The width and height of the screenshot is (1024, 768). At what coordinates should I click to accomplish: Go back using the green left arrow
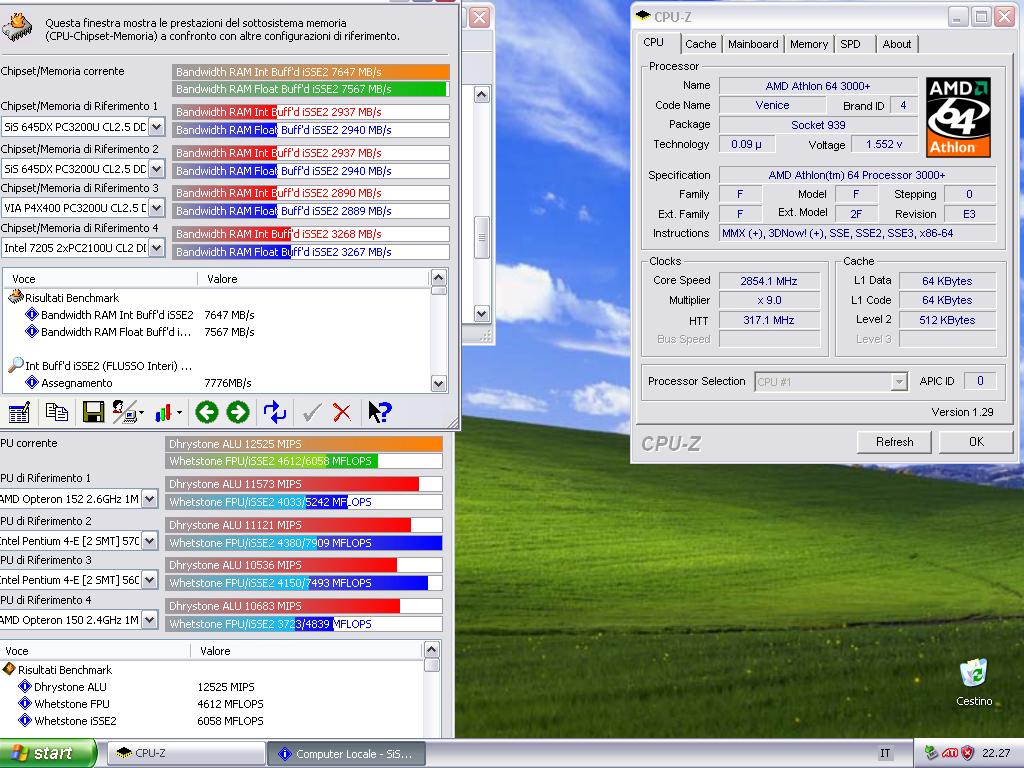coord(207,412)
